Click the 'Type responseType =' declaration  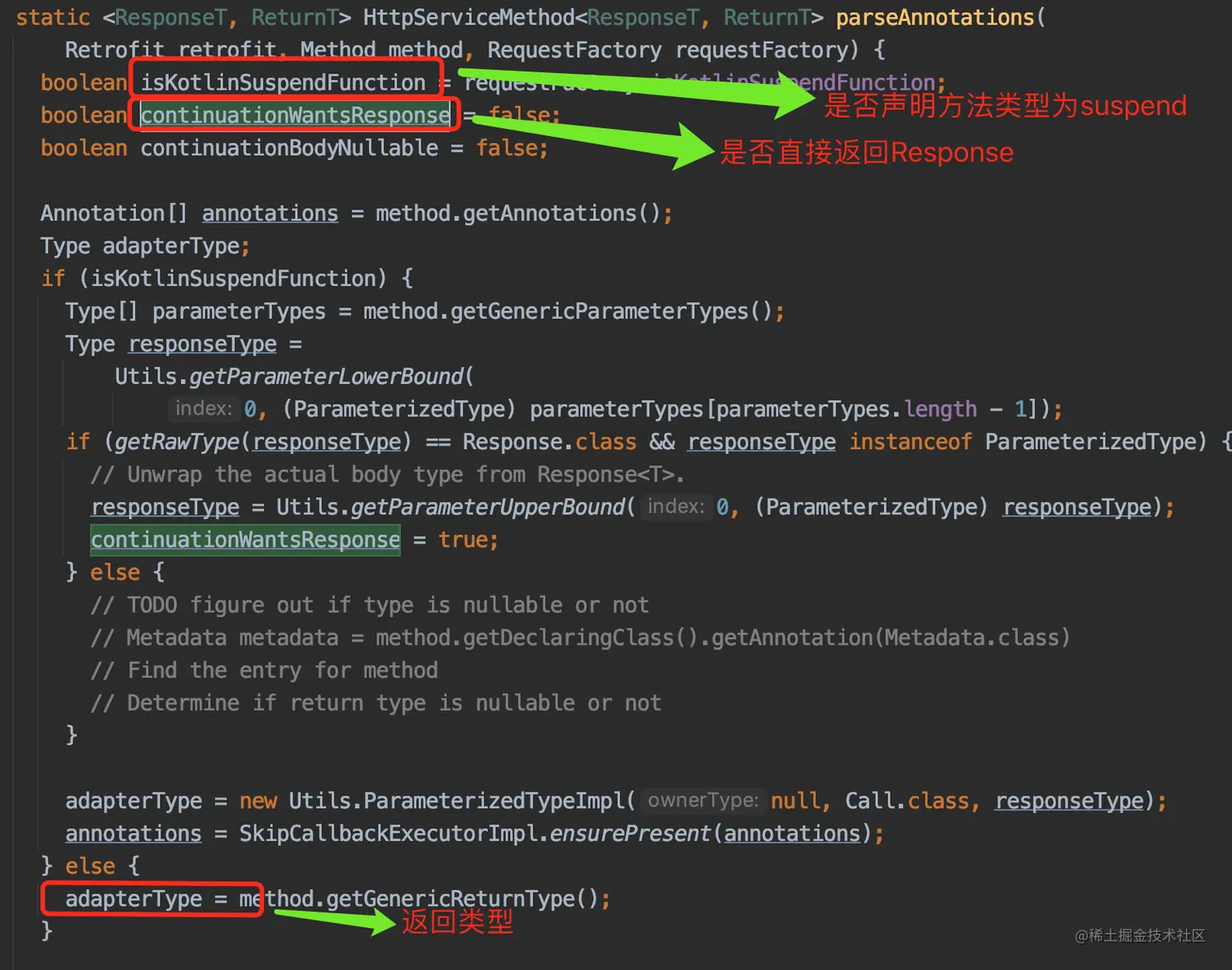(x=183, y=343)
